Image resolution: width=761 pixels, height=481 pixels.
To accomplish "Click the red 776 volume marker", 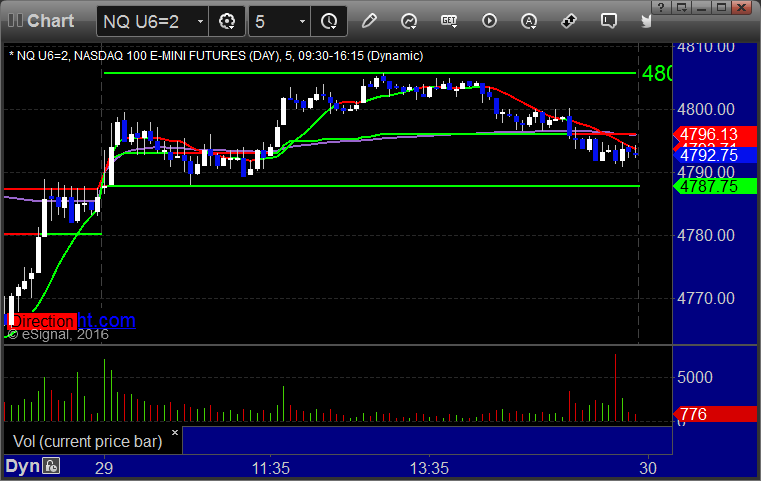I will [714, 414].
